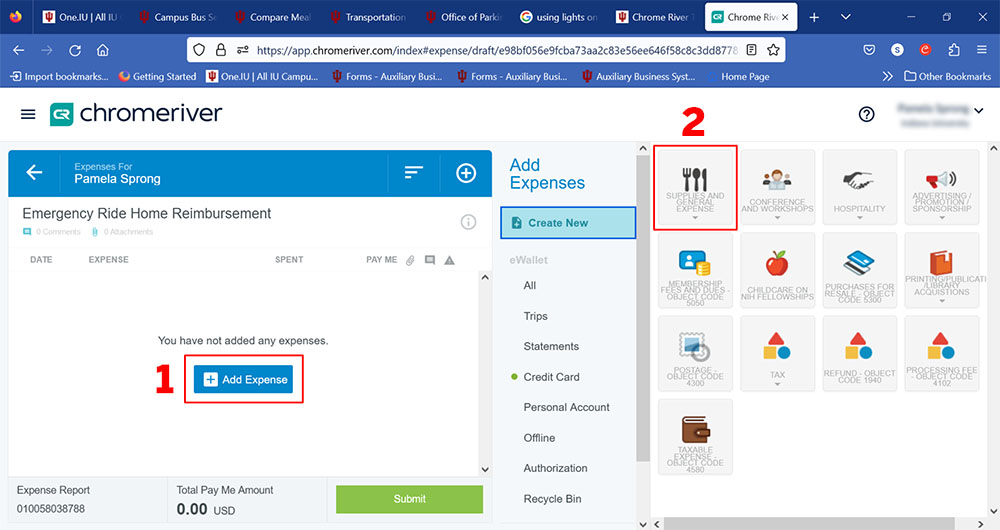Screen dimensions: 1000x530
Task: Click the expense tiles horizontal scrollbar
Action: (x=809, y=524)
